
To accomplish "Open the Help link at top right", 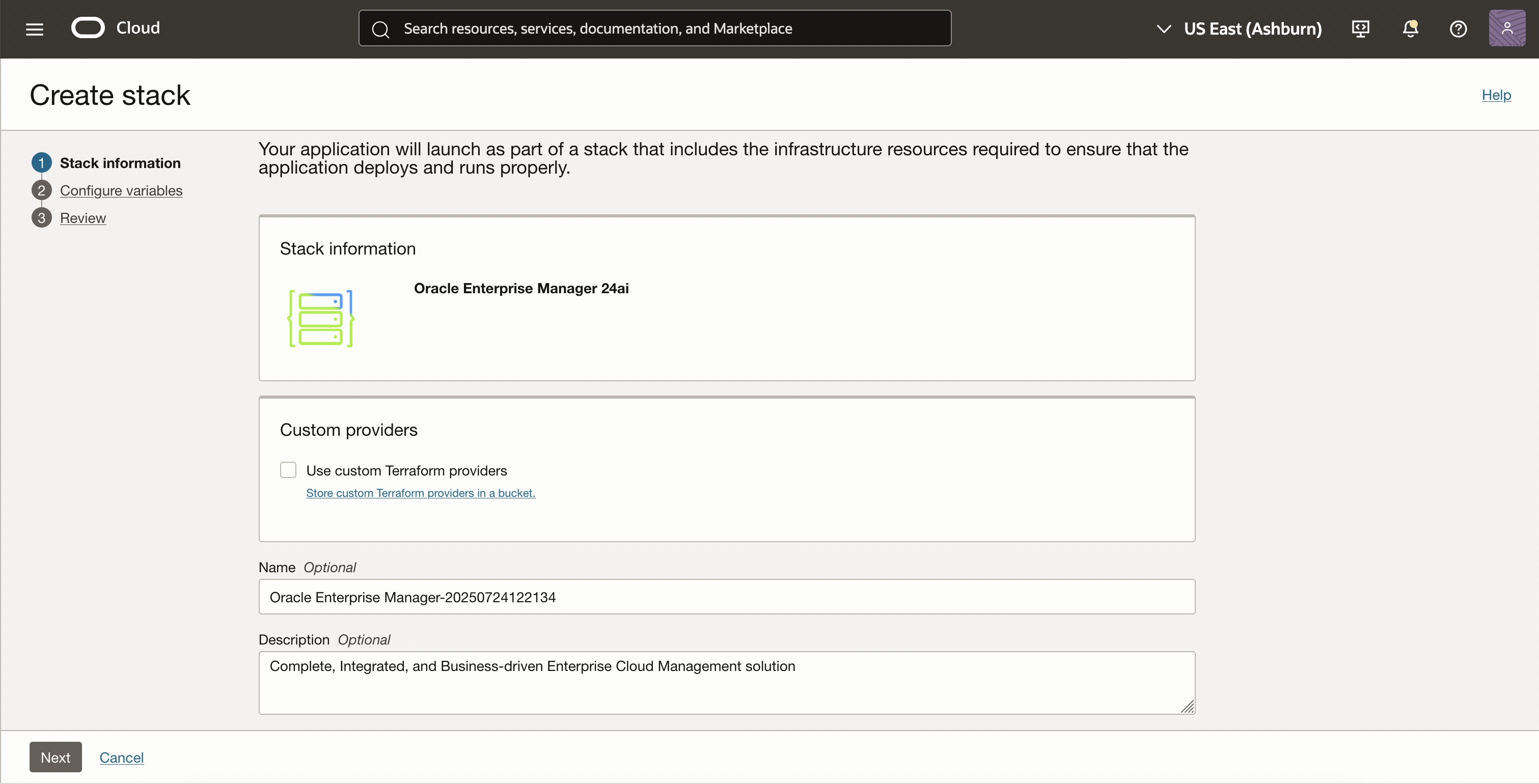I will click(1495, 95).
